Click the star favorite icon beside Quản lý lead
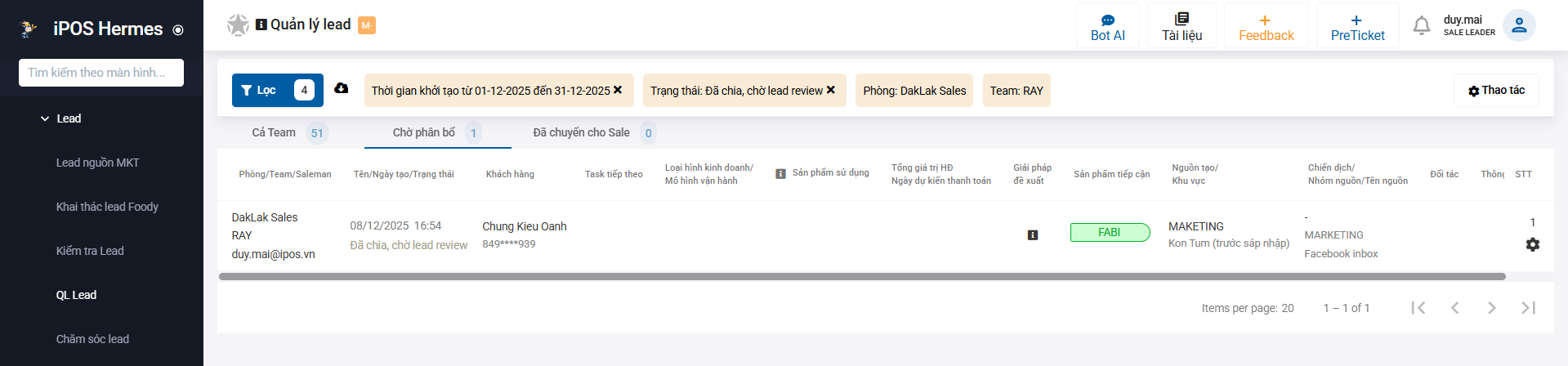 238,25
